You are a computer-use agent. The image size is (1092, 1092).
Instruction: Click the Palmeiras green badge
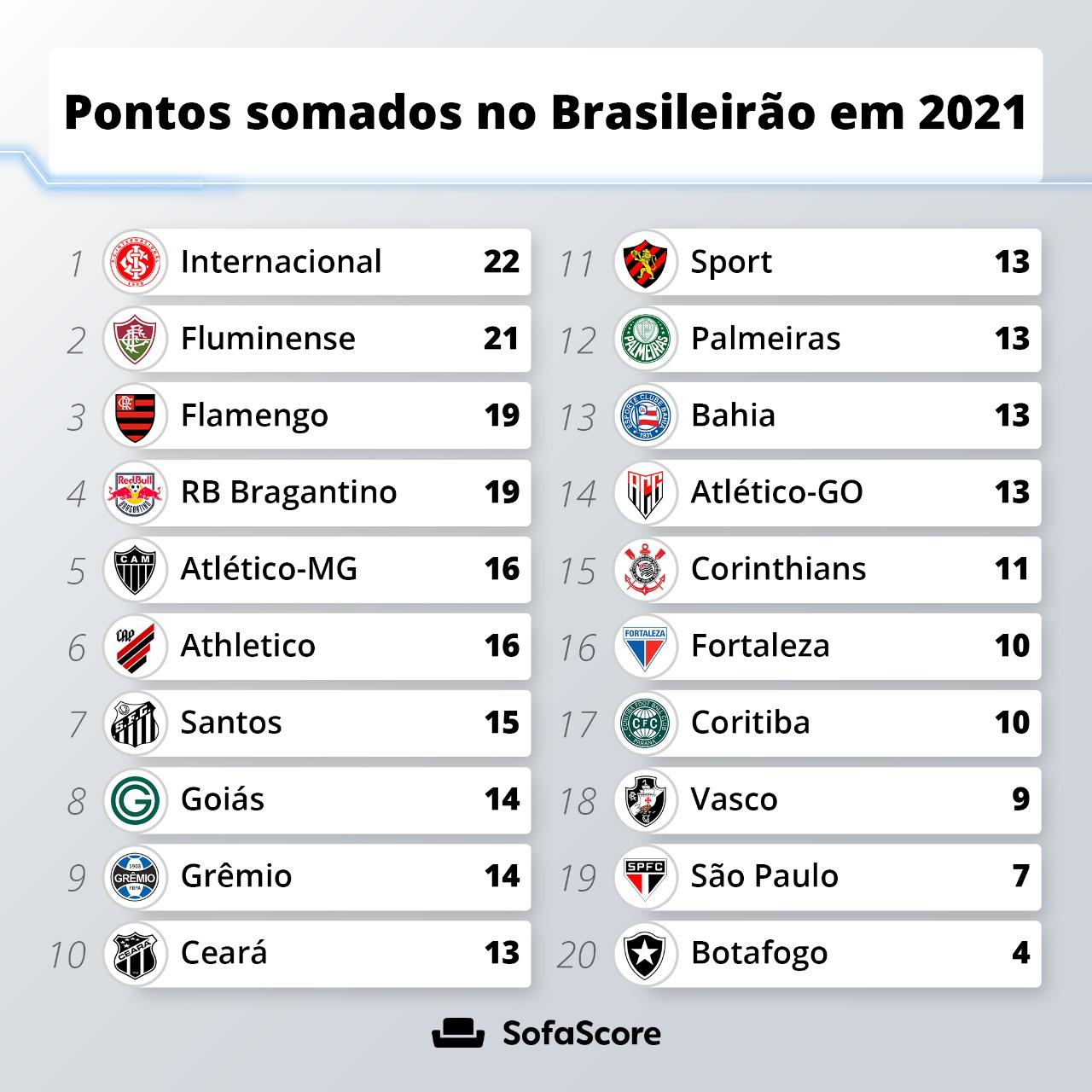(645, 339)
